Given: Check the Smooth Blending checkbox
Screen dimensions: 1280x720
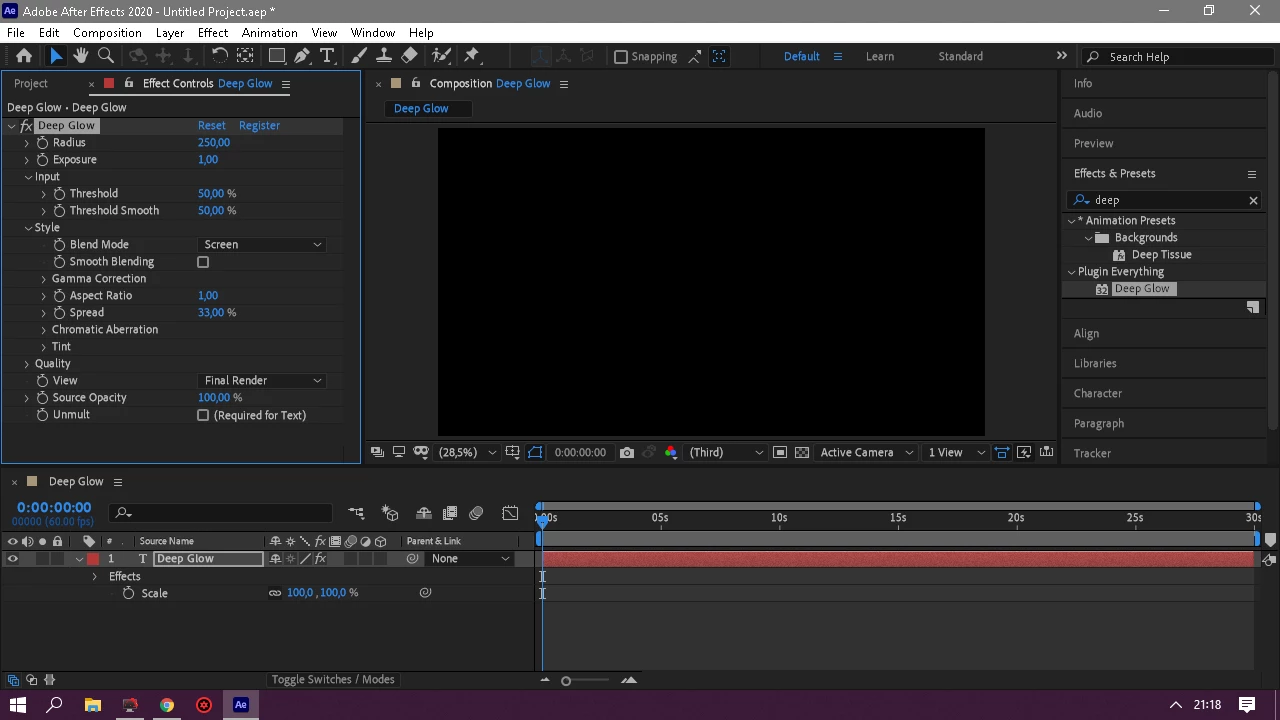Looking at the screenshot, I should pyautogui.click(x=203, y=262).
